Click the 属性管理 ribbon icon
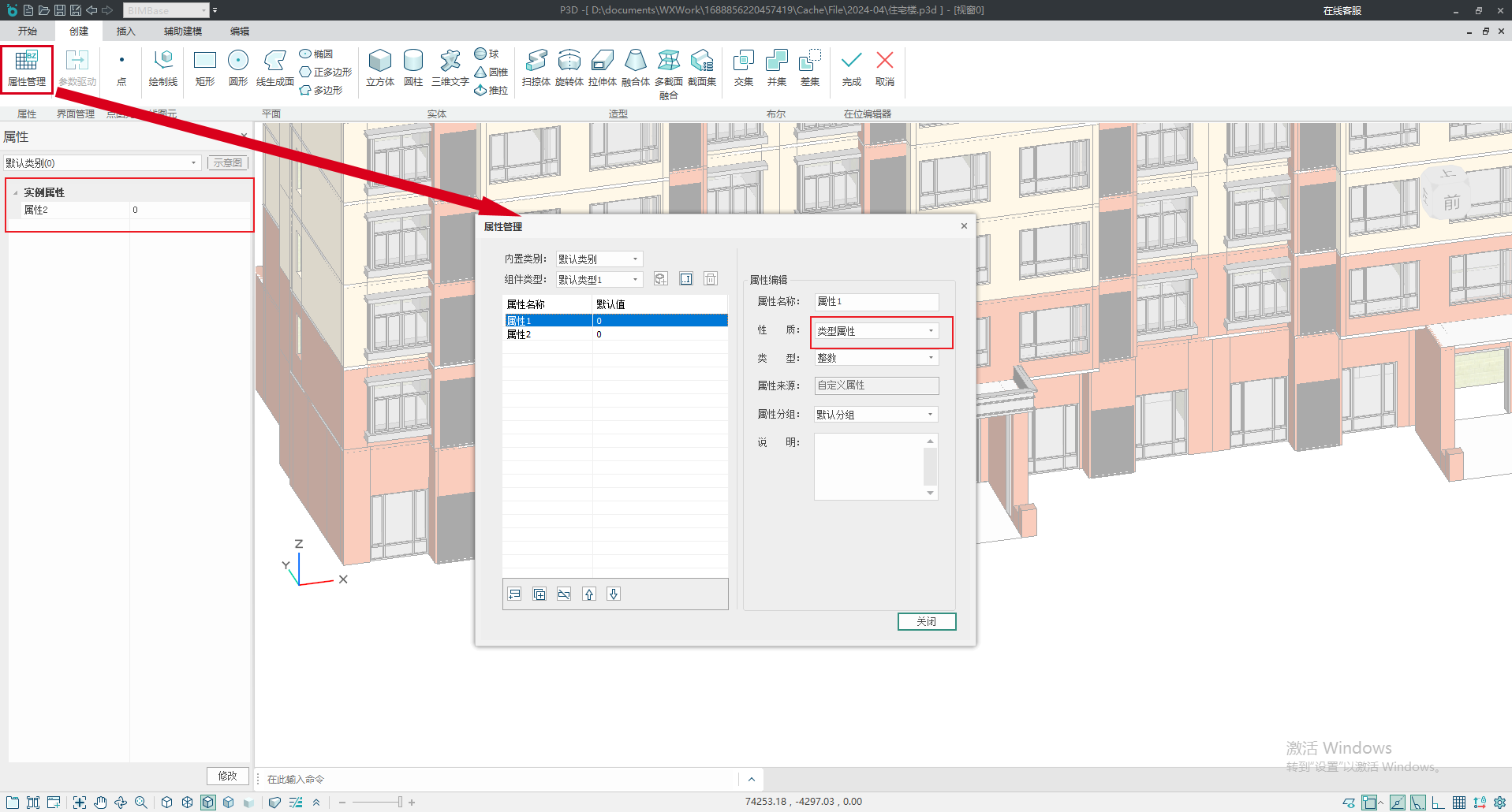 (26, 68)
